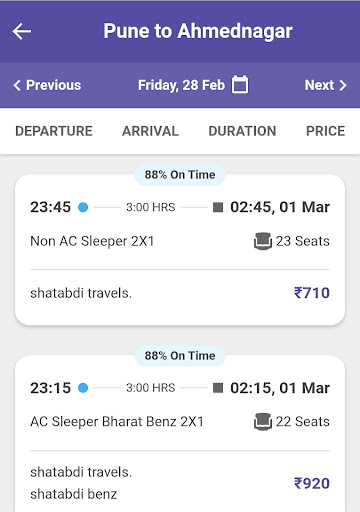Viewport: 360px width, 512px height.
Task: Sort buses by DURATION
Action: point(242,131)
